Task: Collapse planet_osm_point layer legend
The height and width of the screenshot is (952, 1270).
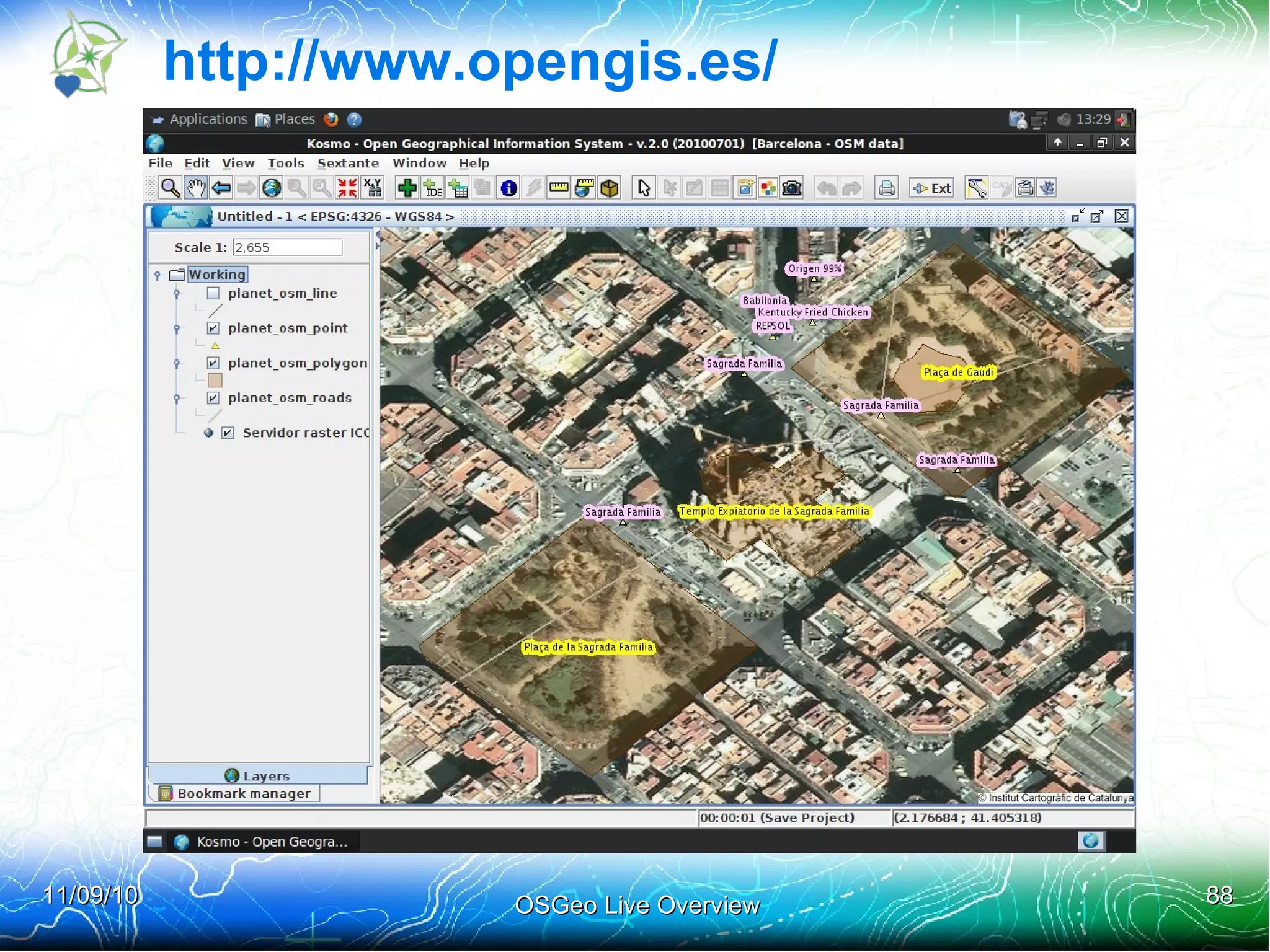Action: [x=177, y=328]
